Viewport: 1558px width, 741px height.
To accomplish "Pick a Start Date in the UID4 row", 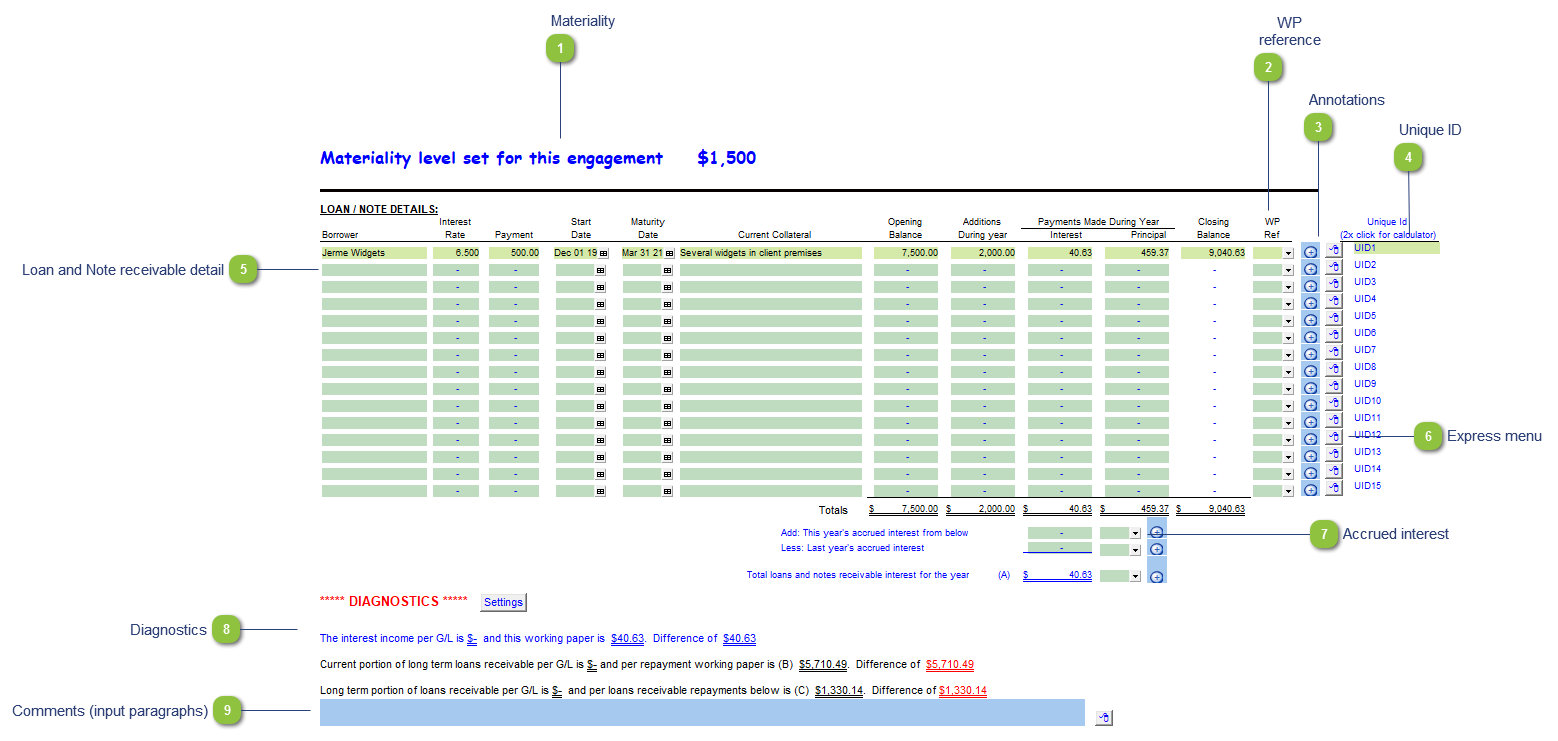I will pyautogui.click(x=601, y=304).
